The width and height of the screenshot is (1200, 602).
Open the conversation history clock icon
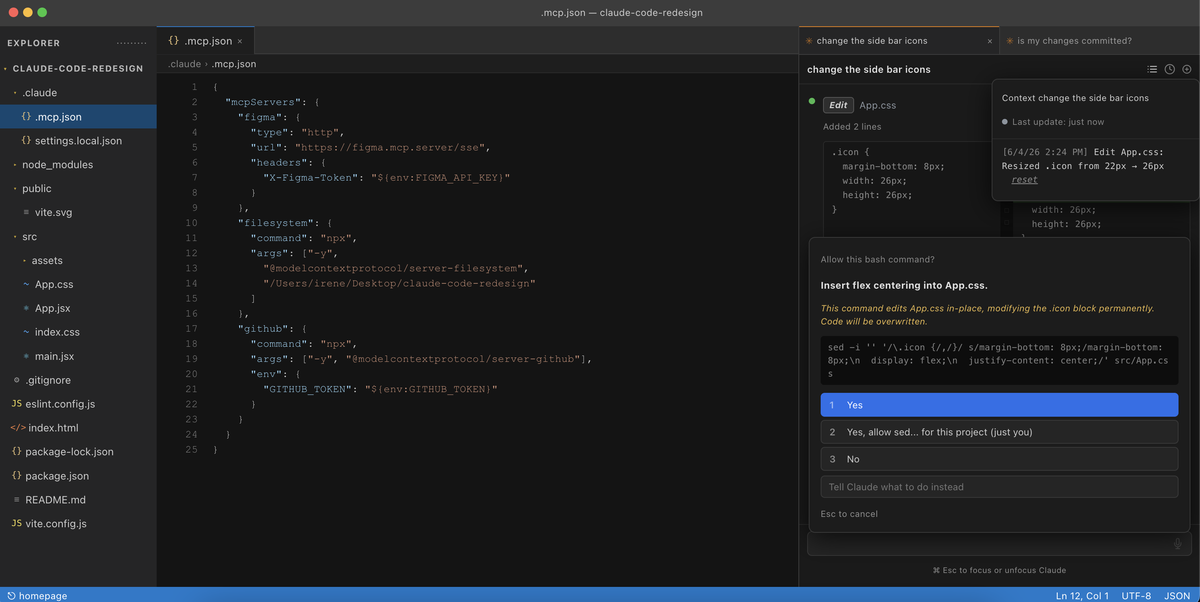[1169, 69]
